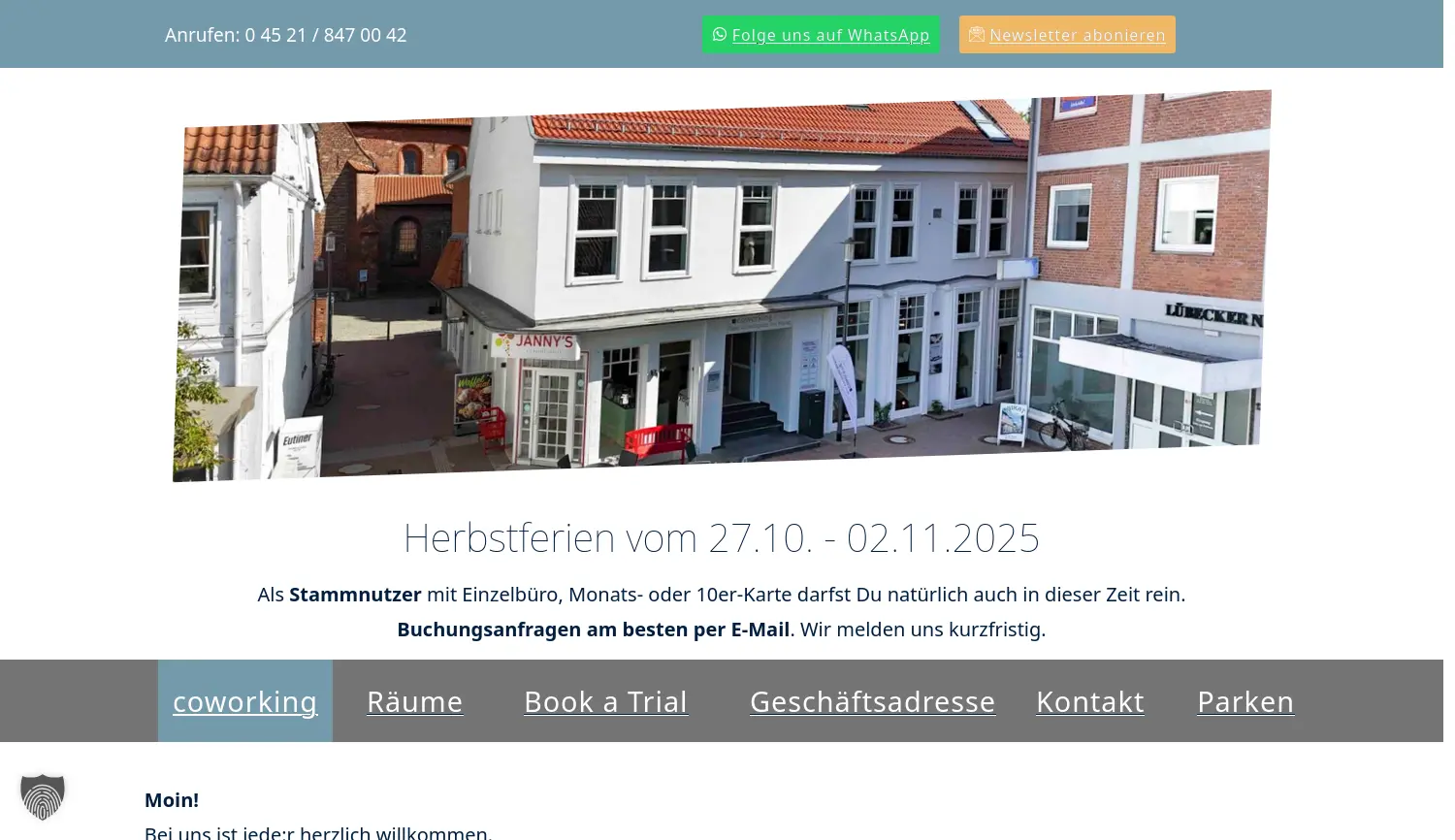Click the 'Newsletter abonieren' link text
The image size is (1455, 840).
[1077, 36]
